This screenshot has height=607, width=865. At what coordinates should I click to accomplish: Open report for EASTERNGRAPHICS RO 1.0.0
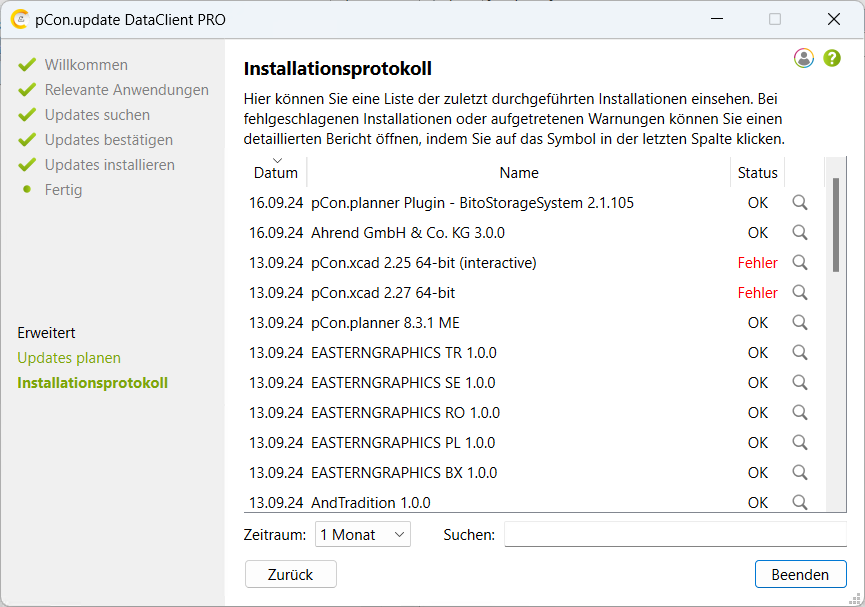[800, 413]
